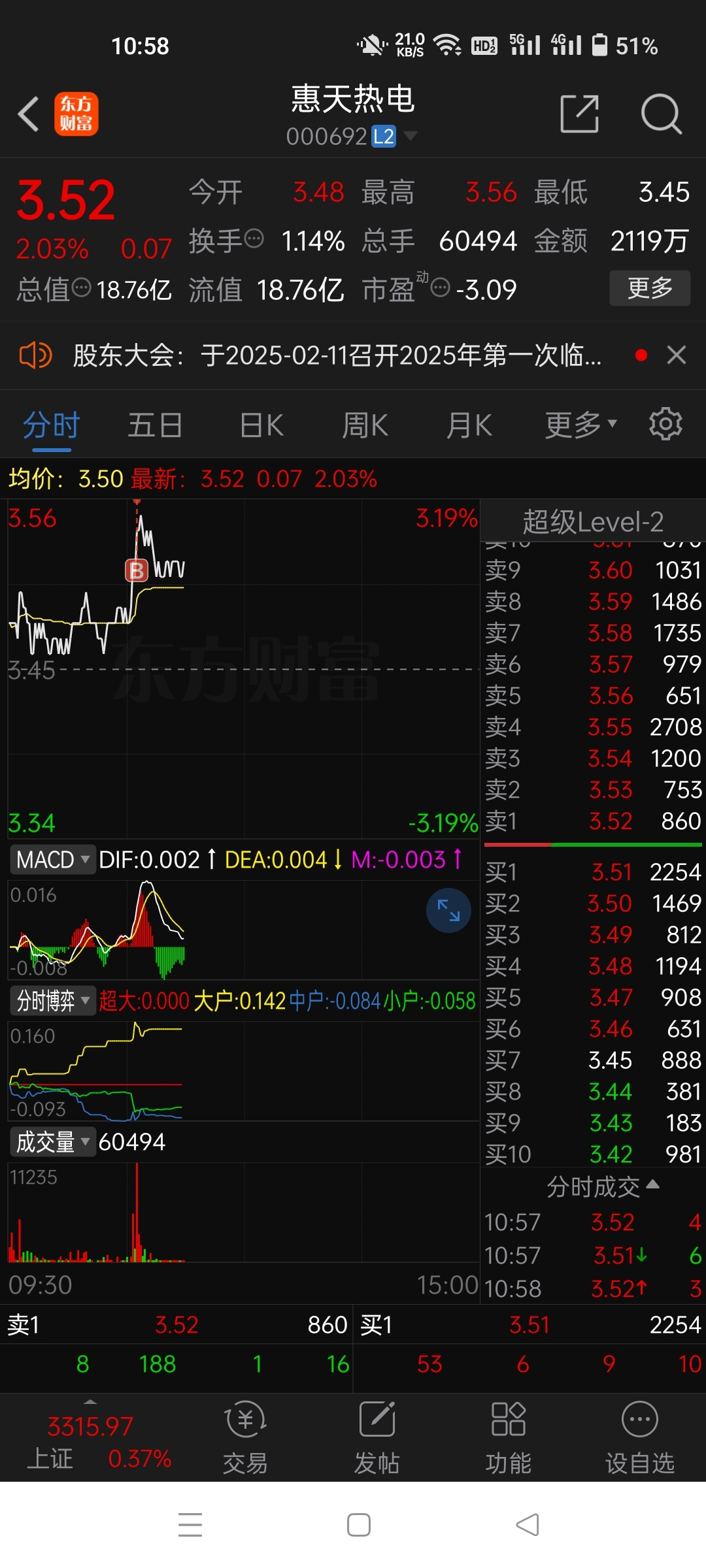Select the 买3 3.49 order row

593,934
